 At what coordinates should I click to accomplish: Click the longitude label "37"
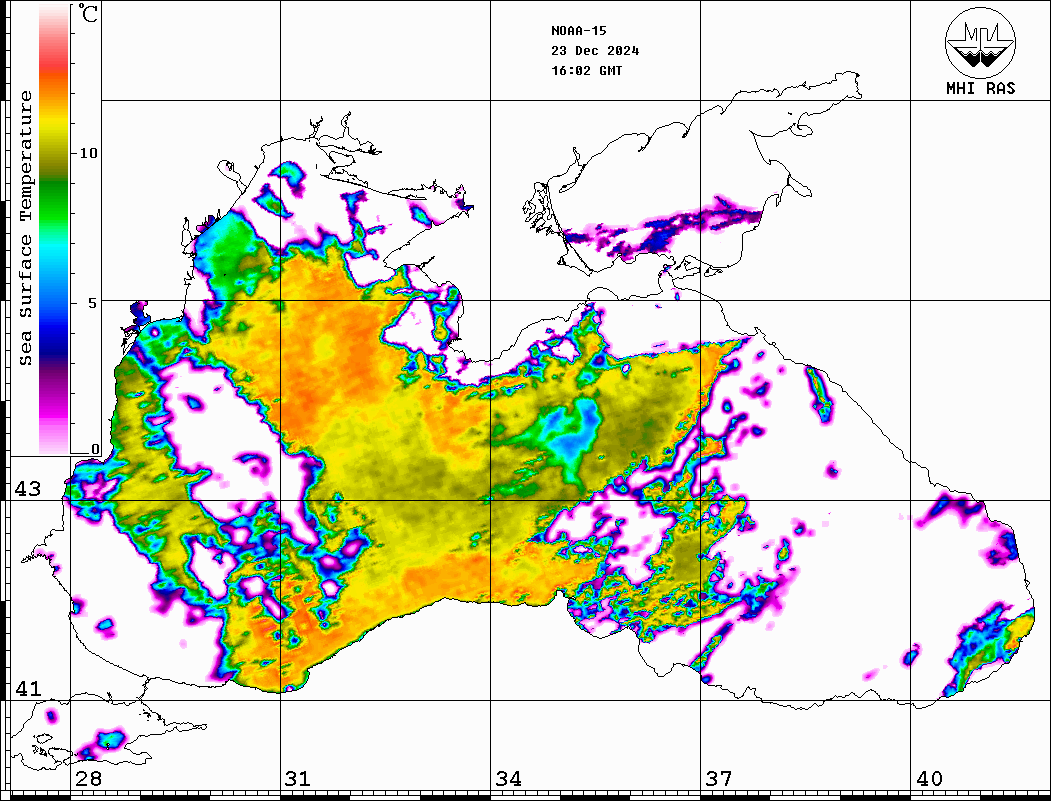tap(719, 779)
